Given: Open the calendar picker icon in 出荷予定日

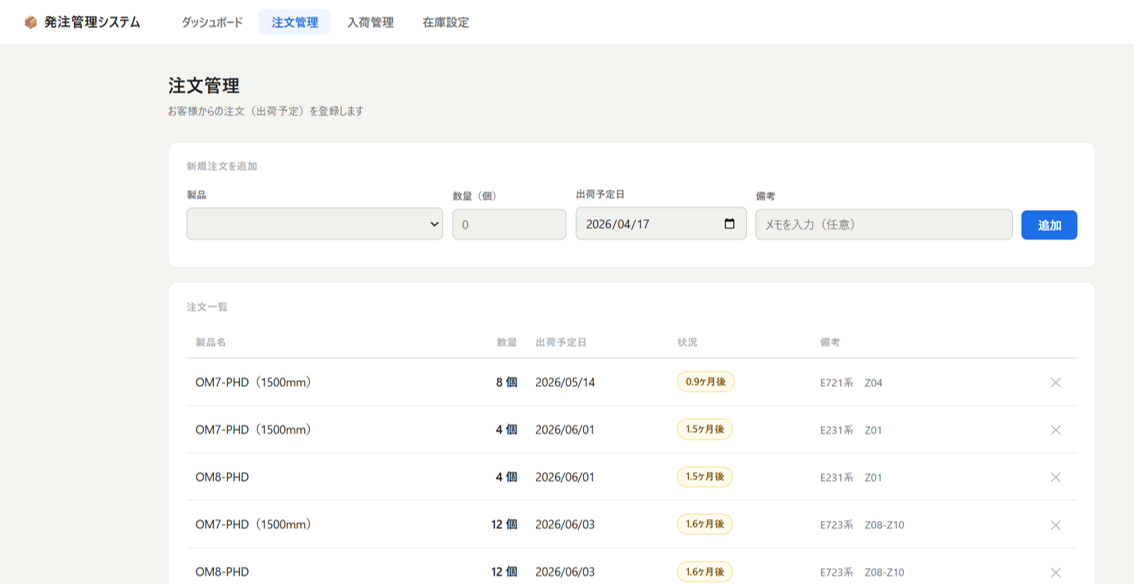Looking at the screenshot, I should click(730, 224).
